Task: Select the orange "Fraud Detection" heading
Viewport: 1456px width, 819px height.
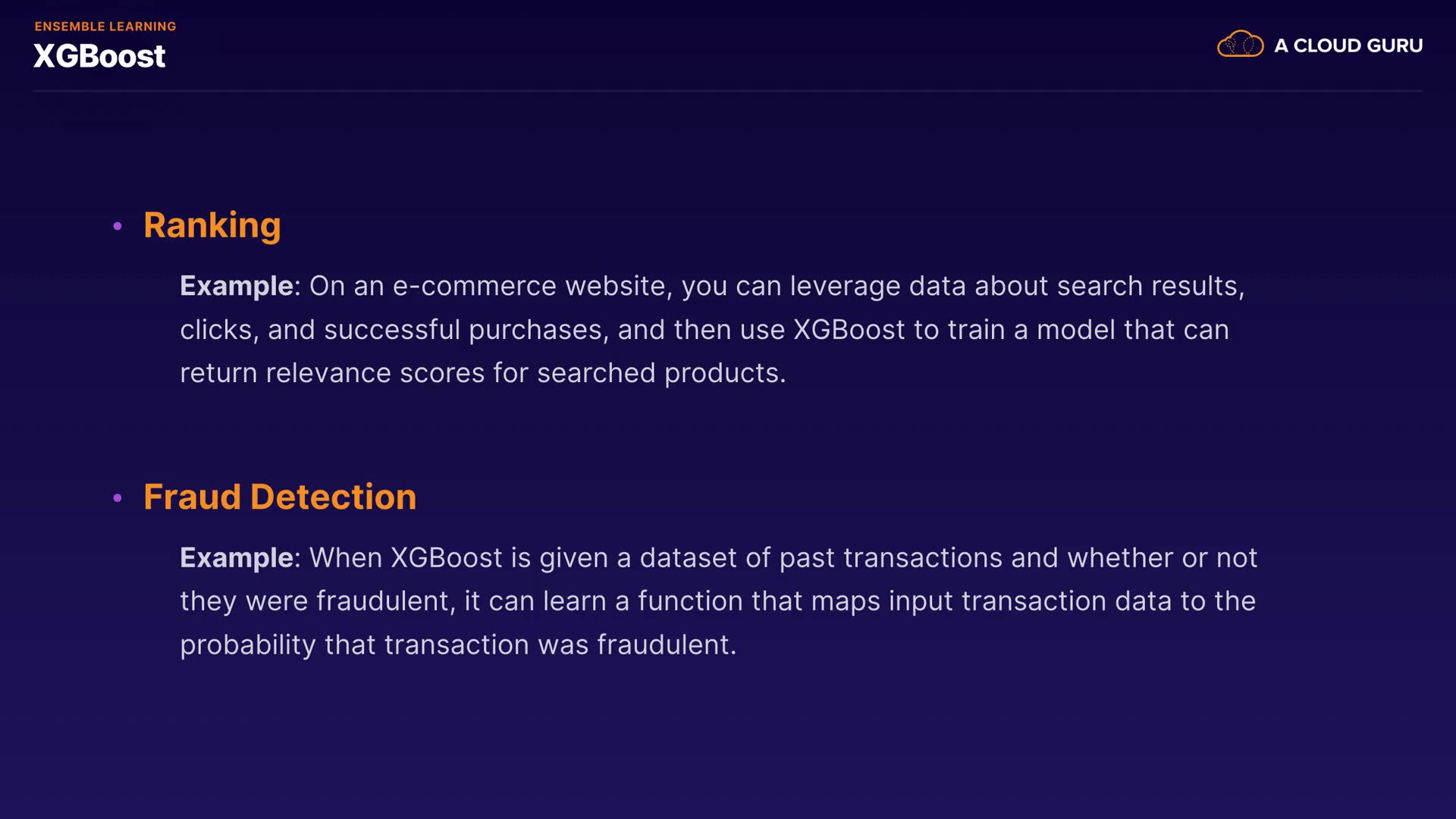Action: tap(280, 497)
